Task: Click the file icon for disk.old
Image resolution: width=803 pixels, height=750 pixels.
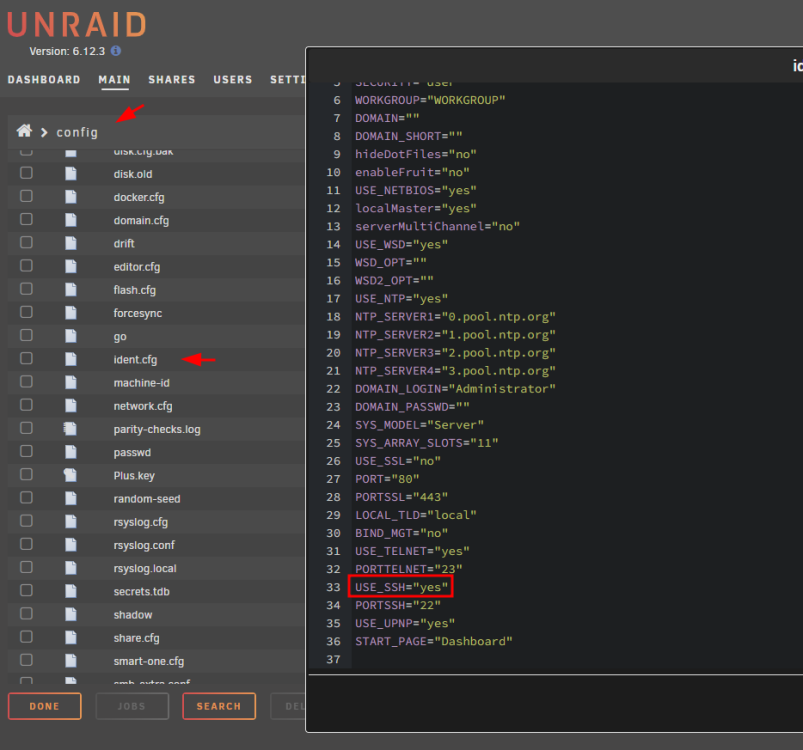Action: (x=71, y=174)
